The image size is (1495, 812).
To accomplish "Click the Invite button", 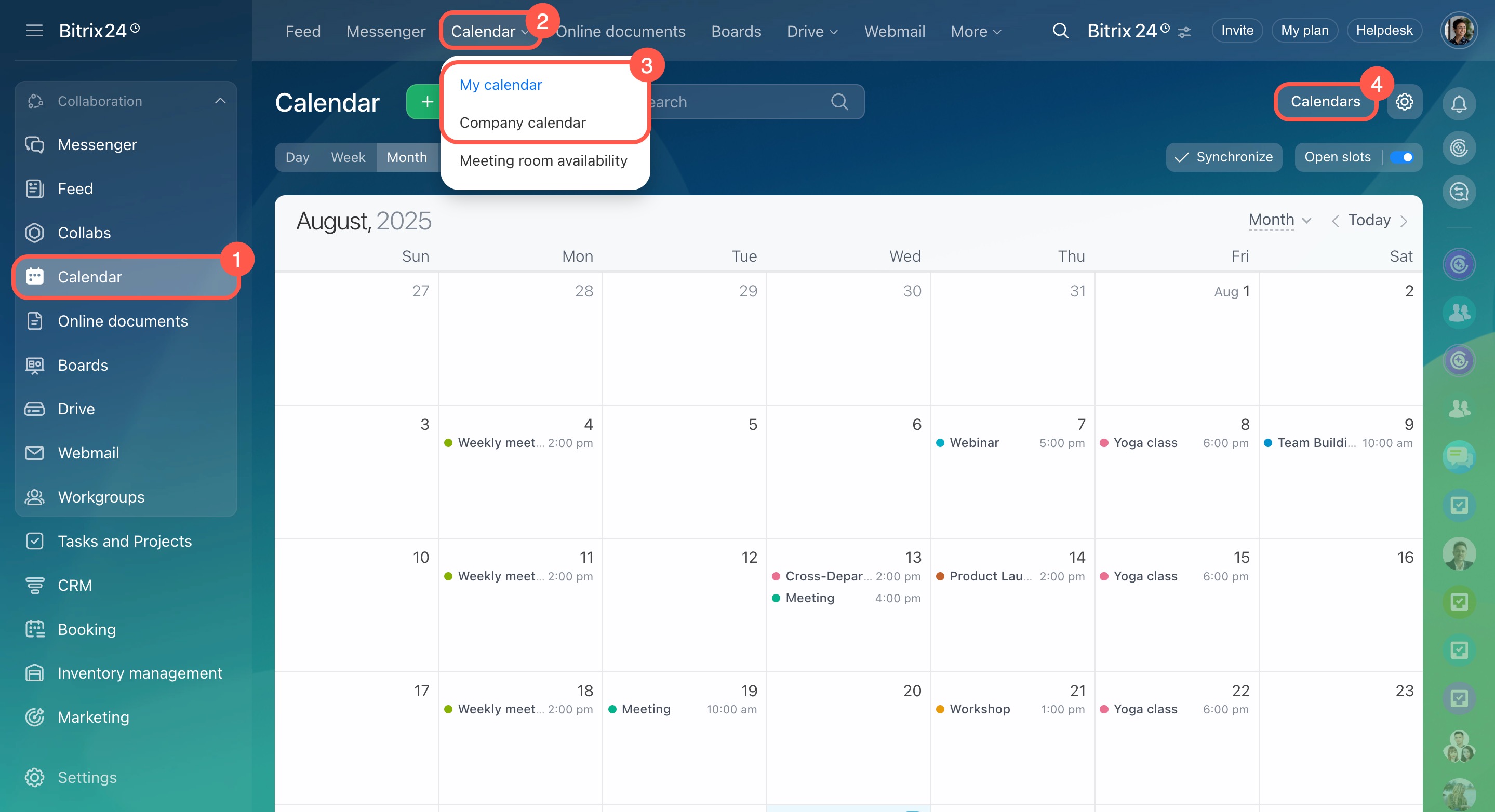I will 1237,30.
